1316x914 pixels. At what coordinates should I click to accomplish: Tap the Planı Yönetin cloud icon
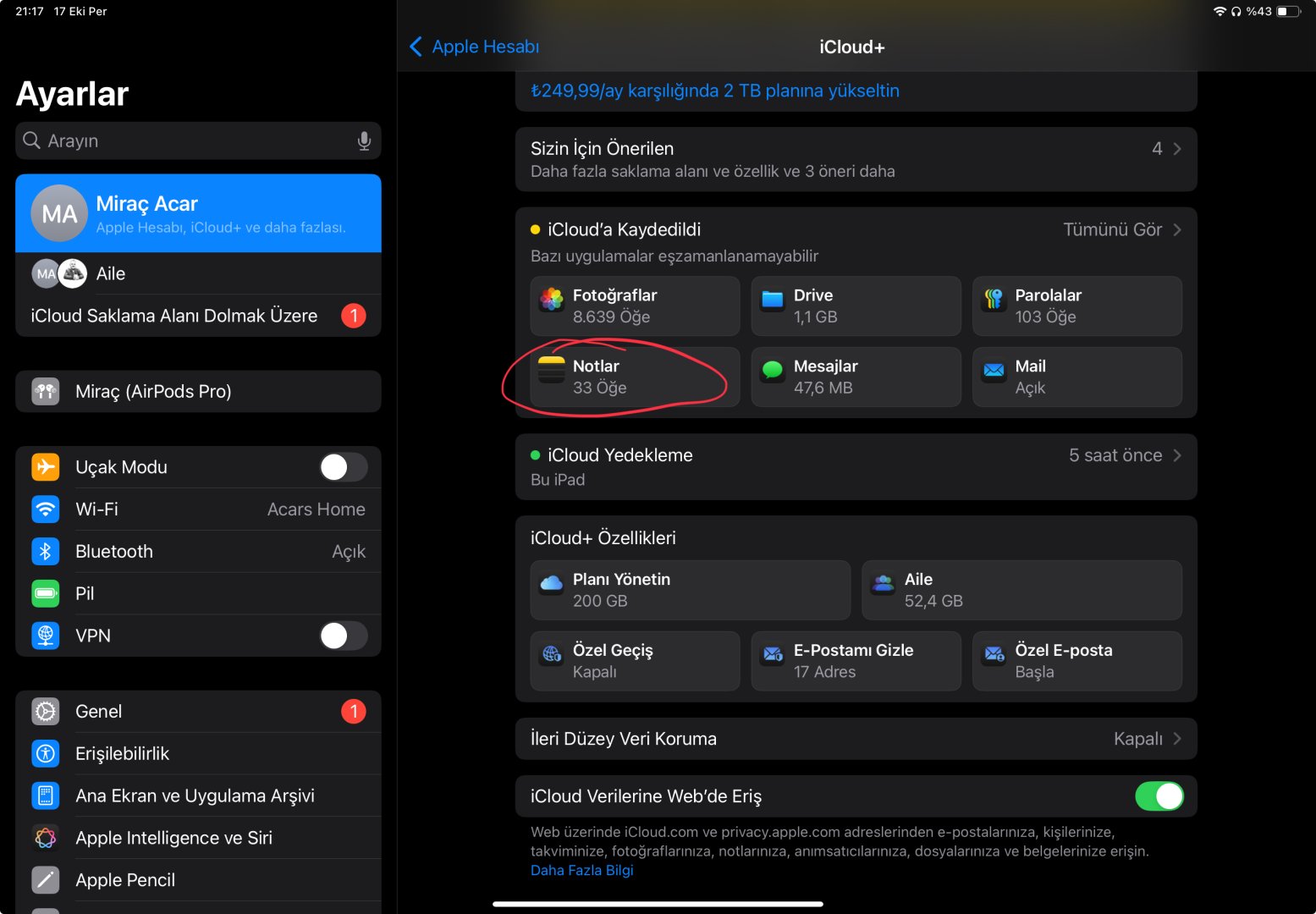[x=552, y=583]
